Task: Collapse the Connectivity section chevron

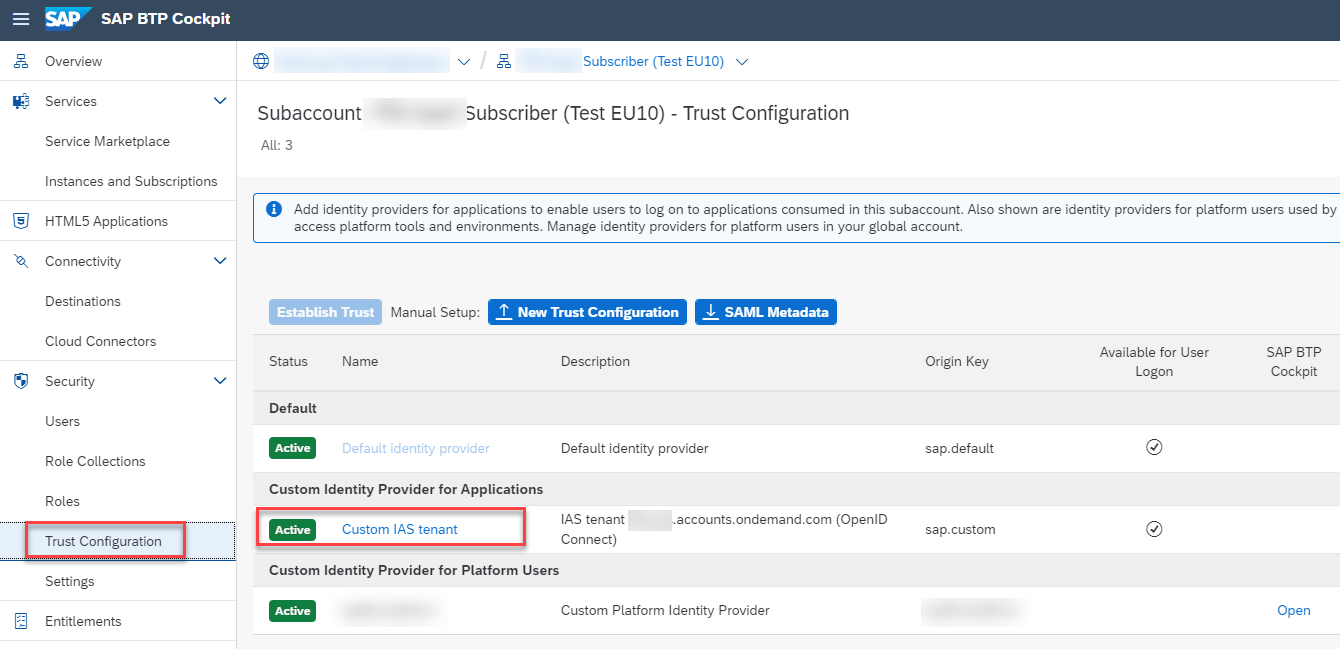Action: point(221,261)
